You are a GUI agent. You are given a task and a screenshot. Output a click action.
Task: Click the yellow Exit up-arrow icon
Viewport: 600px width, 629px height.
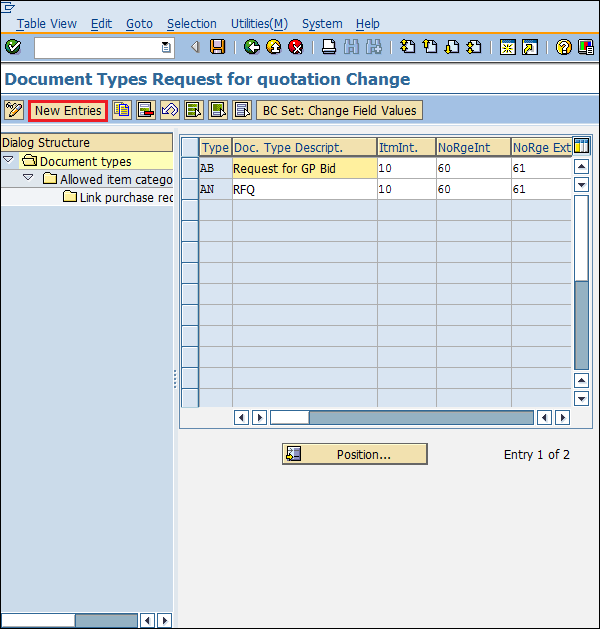(x=274, y=47)
